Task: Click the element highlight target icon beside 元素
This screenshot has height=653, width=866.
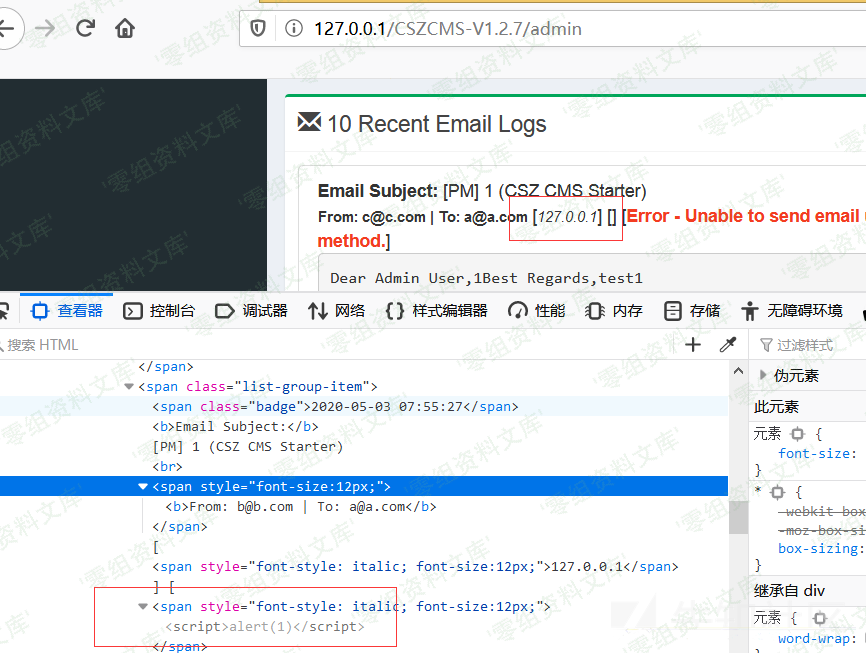Action: (797, 434)
